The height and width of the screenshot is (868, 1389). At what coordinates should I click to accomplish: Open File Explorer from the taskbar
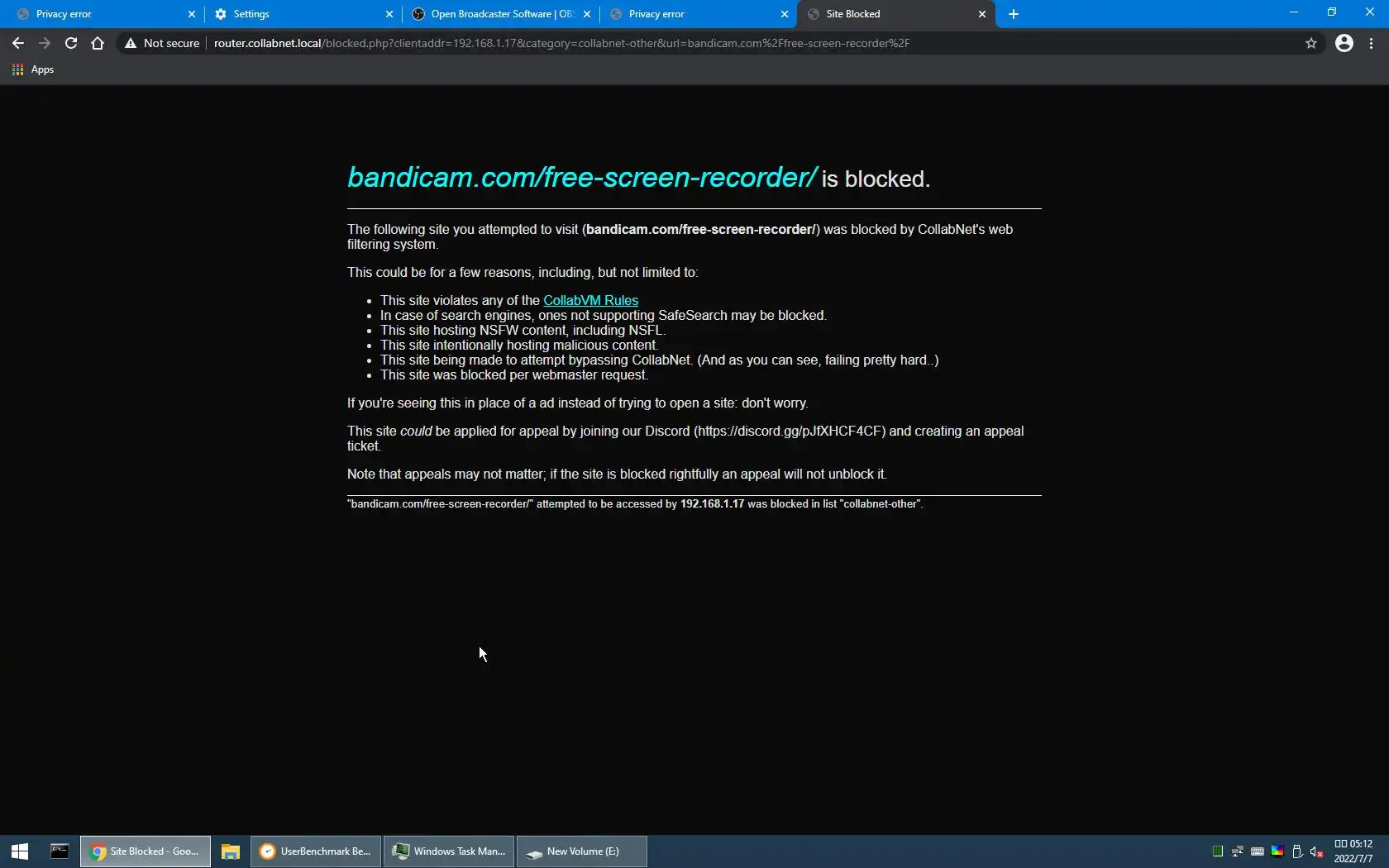click(231, 851)
